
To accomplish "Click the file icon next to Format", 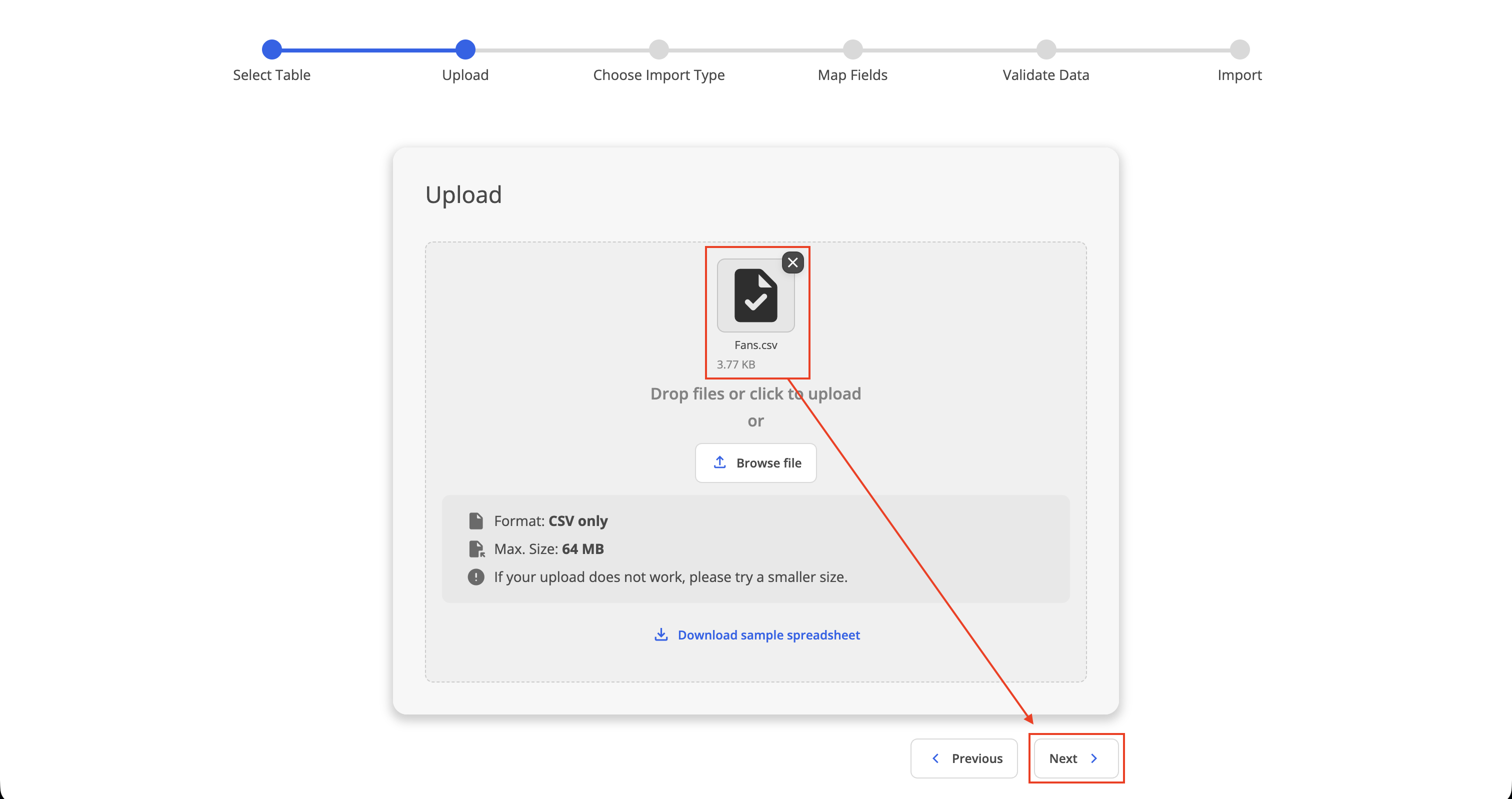I will point(476,520).
